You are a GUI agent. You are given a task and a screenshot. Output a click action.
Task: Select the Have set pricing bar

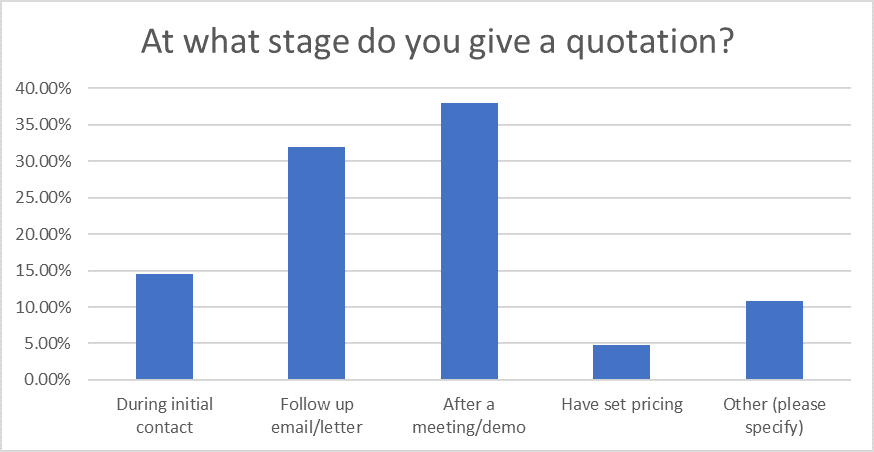[621, 362]
